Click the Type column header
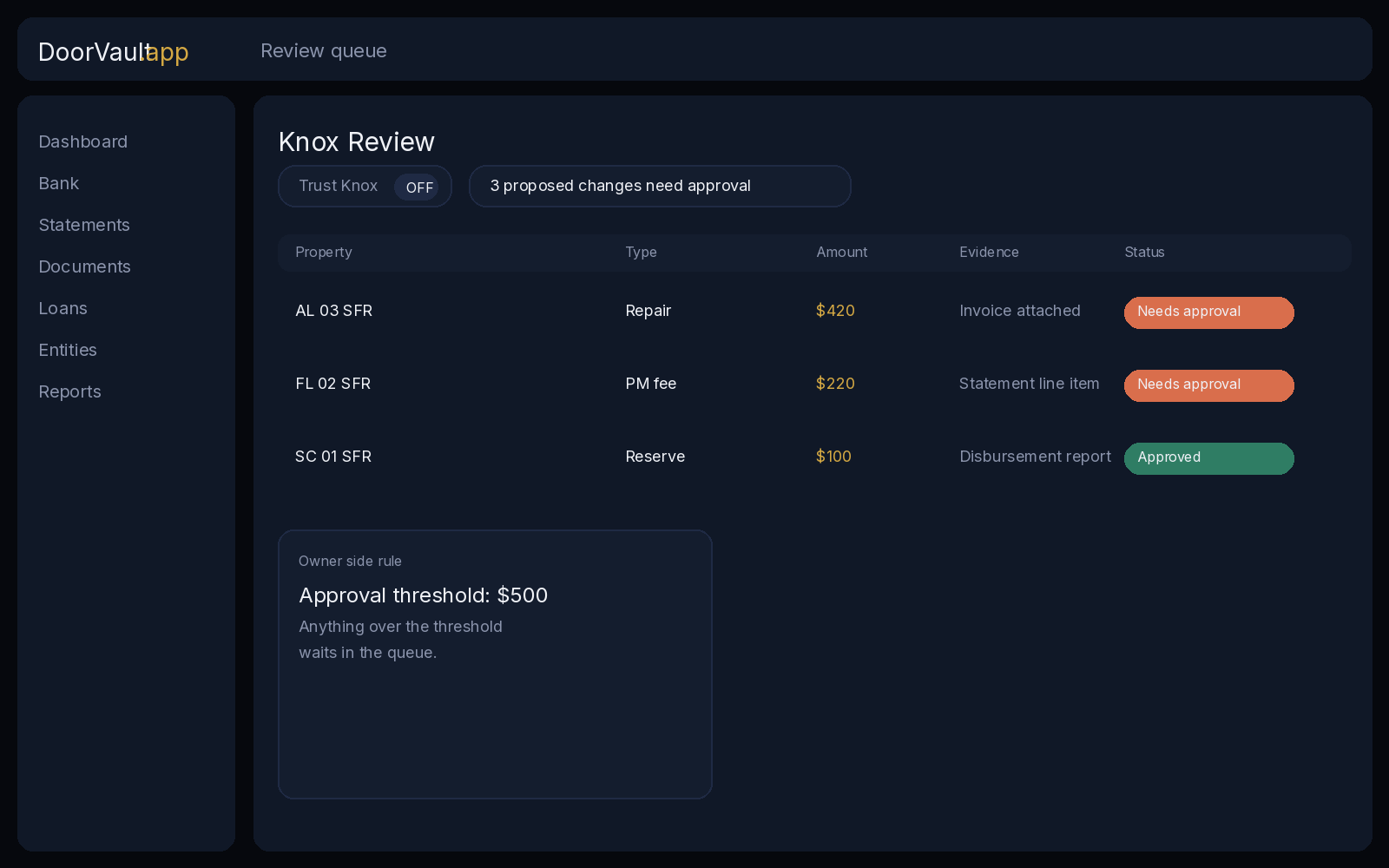This screenshot has height=868, width=1389. coord(642,252)
